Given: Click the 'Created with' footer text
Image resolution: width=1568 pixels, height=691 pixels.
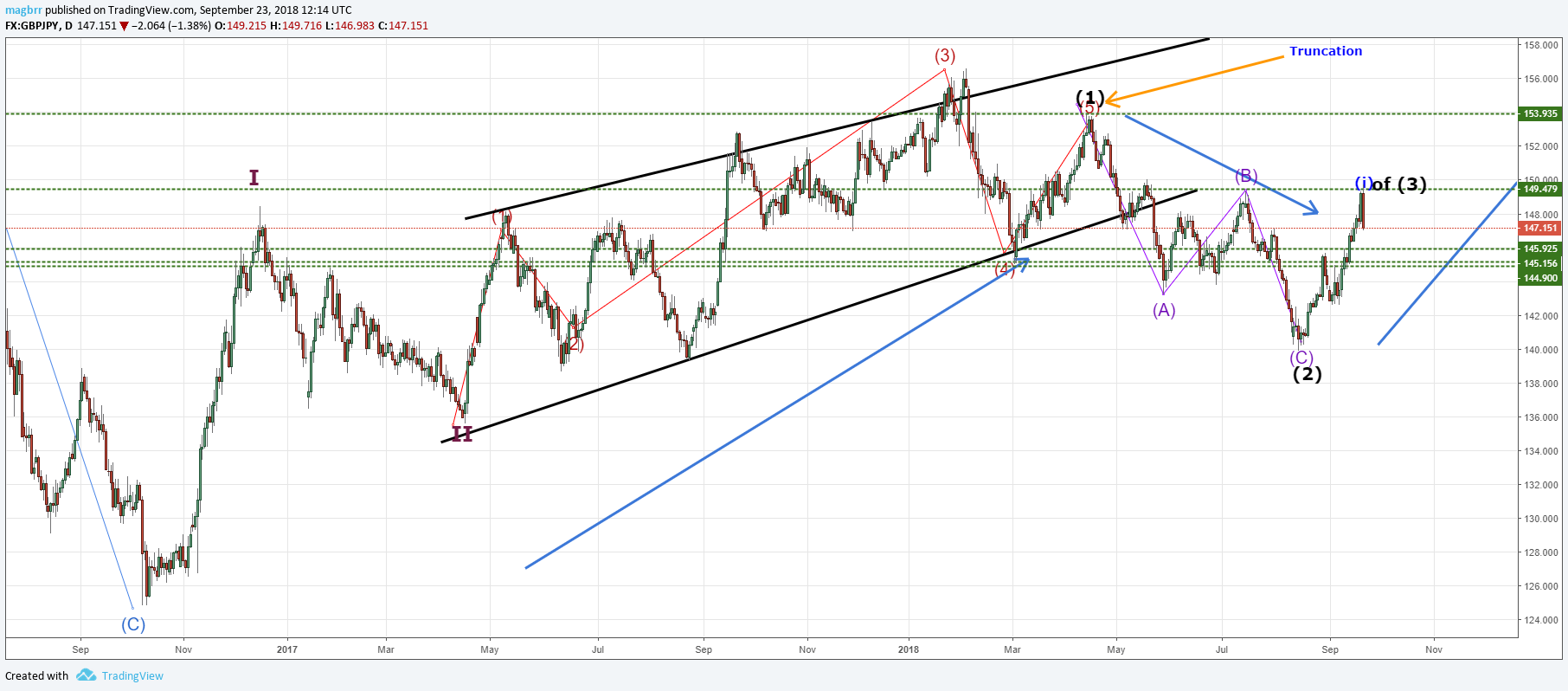Looking at the screenshot, I should [36, 676].
